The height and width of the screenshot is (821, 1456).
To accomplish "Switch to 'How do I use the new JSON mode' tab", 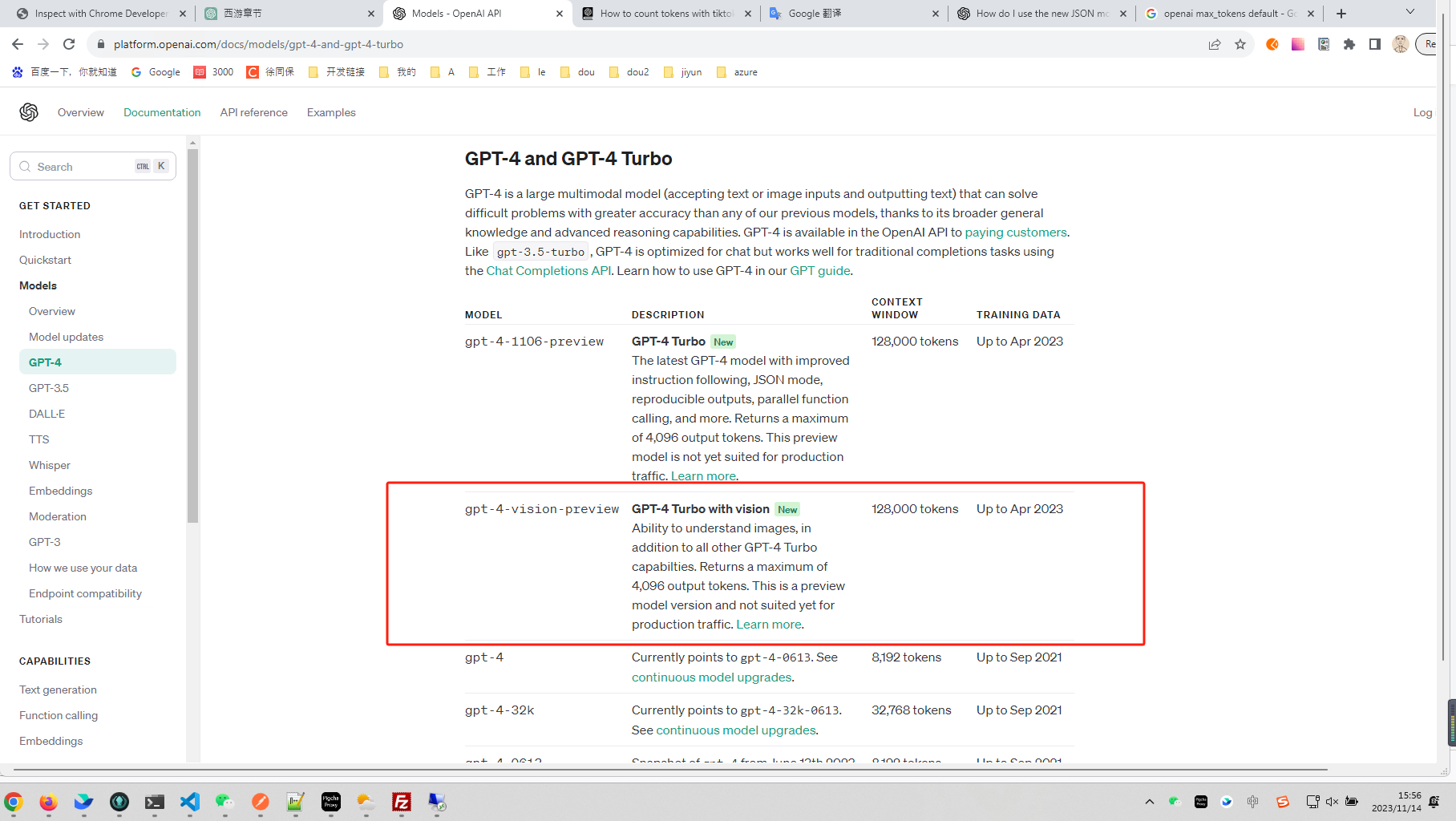I will click(1042, 14).
